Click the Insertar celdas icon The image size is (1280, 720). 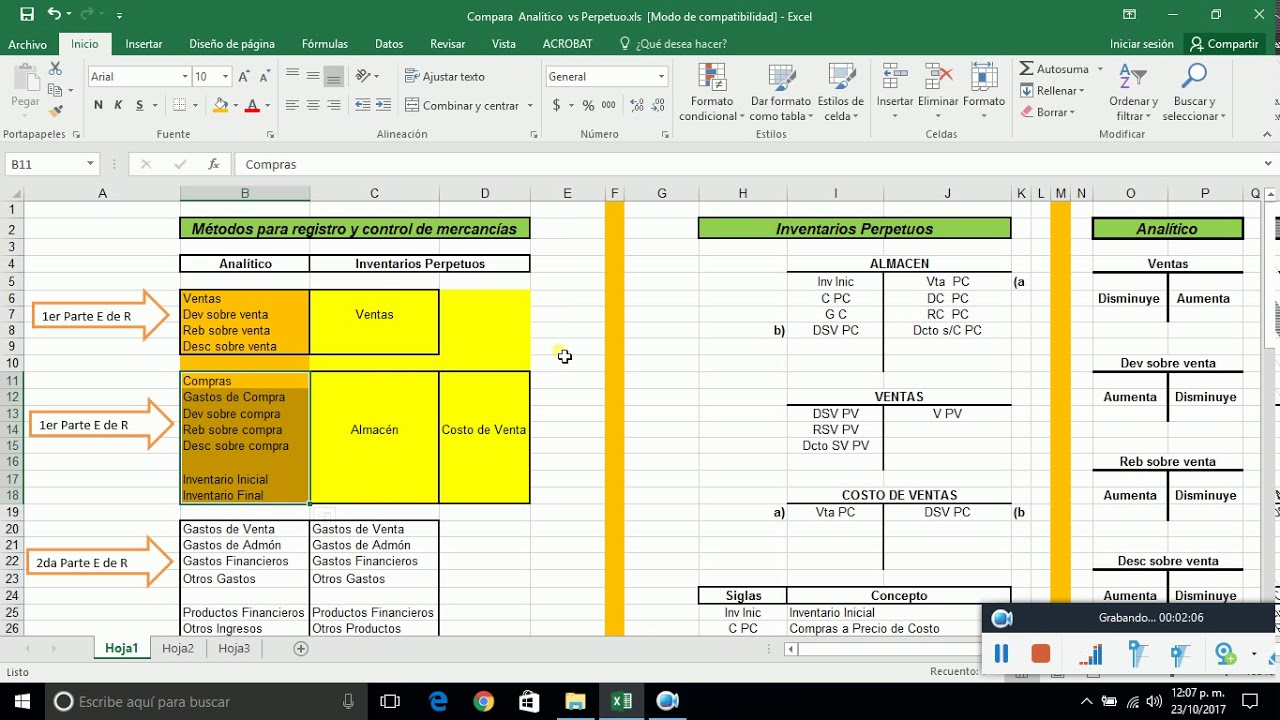click(894, 78)
